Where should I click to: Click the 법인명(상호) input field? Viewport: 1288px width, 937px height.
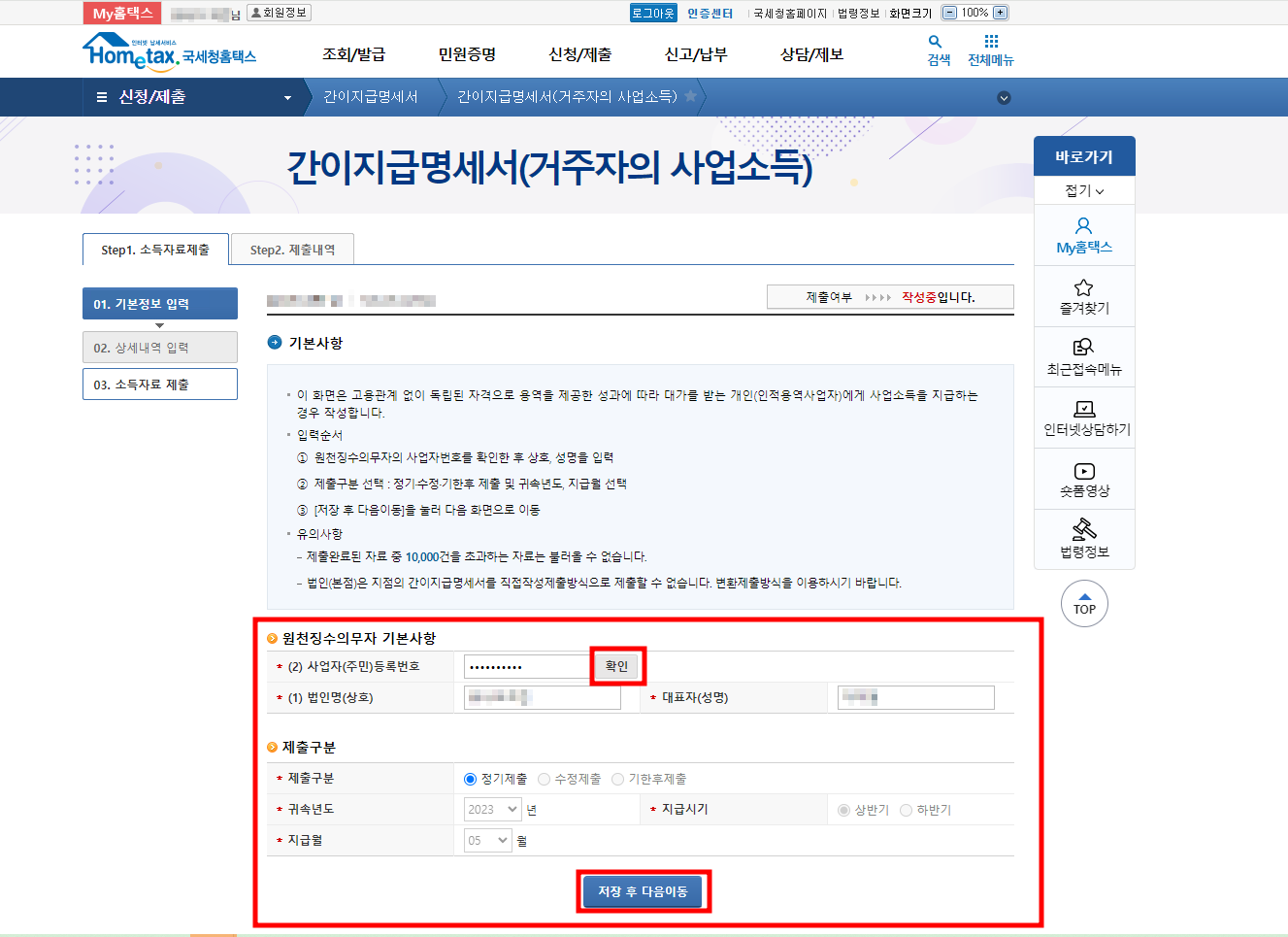(x=543, y=697)
